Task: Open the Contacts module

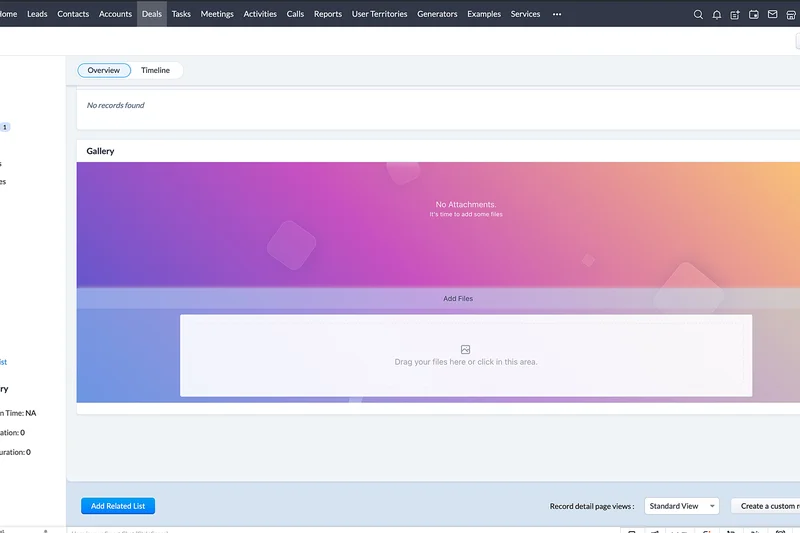Action: 73,14
